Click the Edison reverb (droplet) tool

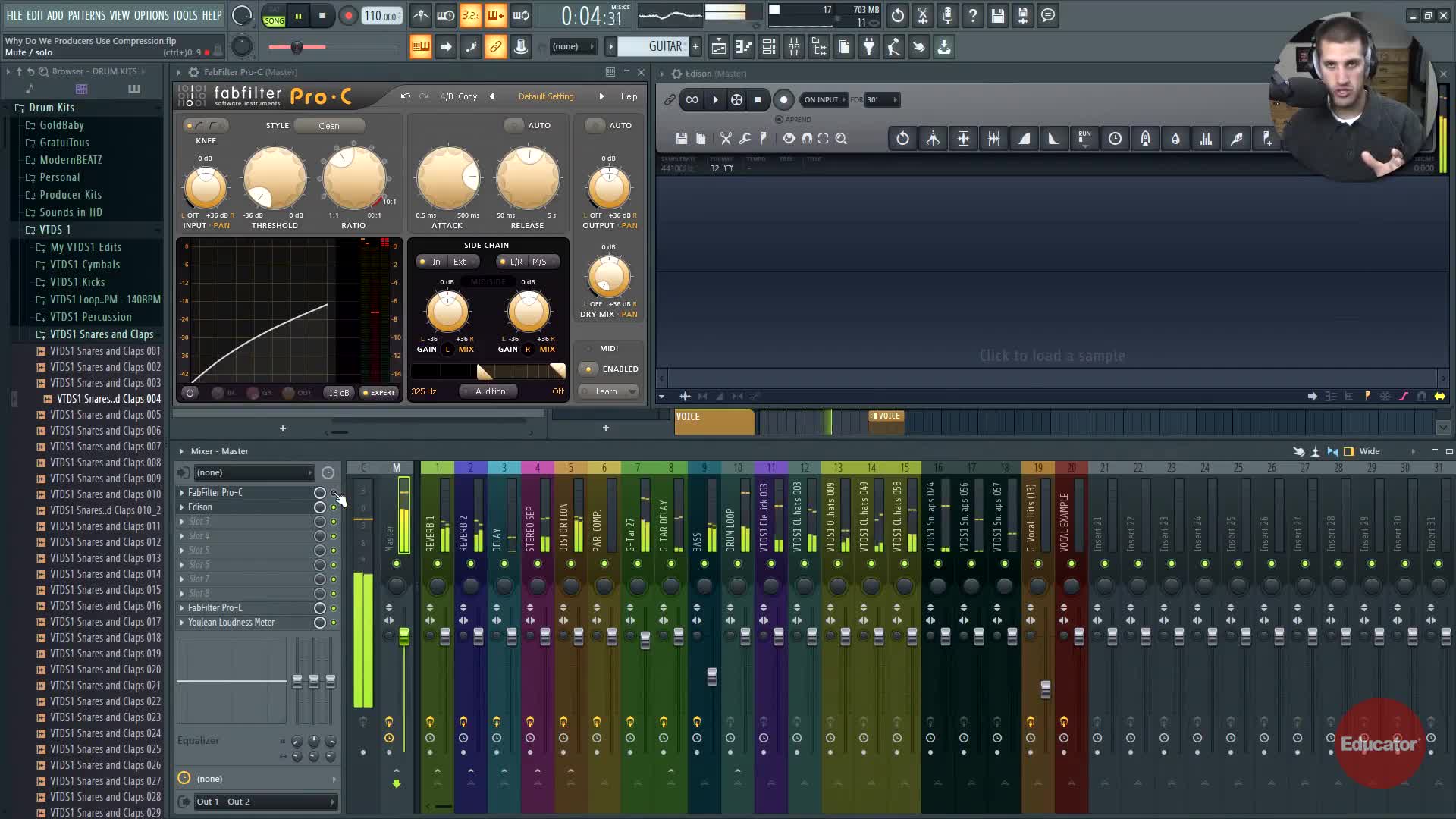coord(1175,139)
